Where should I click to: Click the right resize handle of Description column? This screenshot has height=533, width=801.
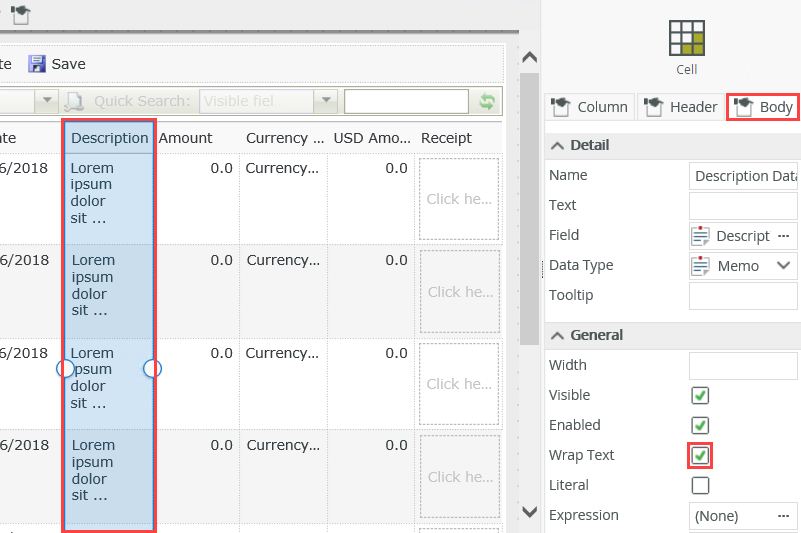tap(153, 369)
